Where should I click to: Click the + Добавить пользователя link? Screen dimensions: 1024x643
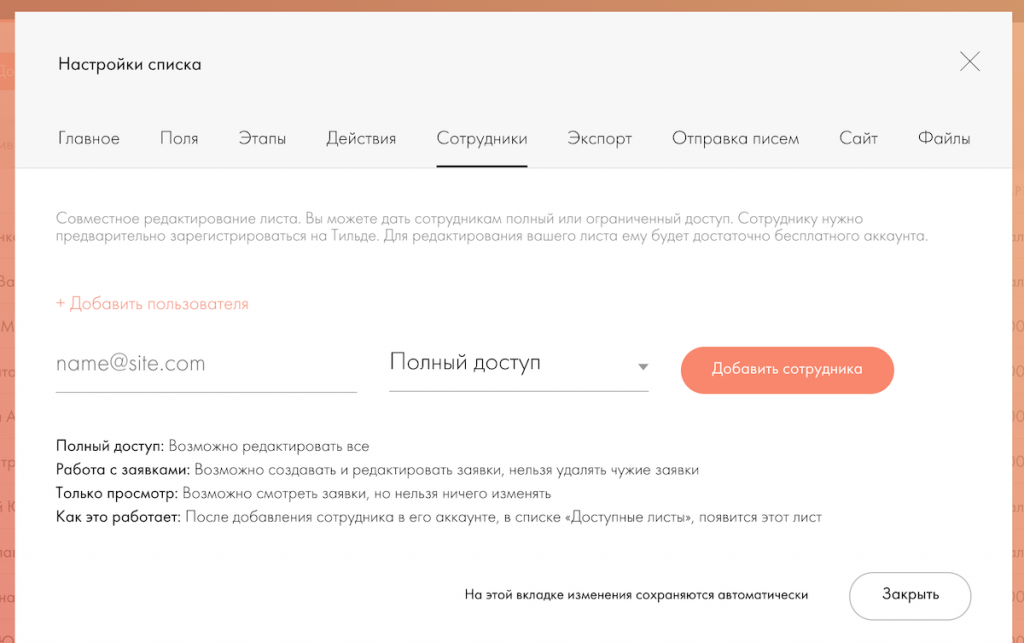click(152, 304)
